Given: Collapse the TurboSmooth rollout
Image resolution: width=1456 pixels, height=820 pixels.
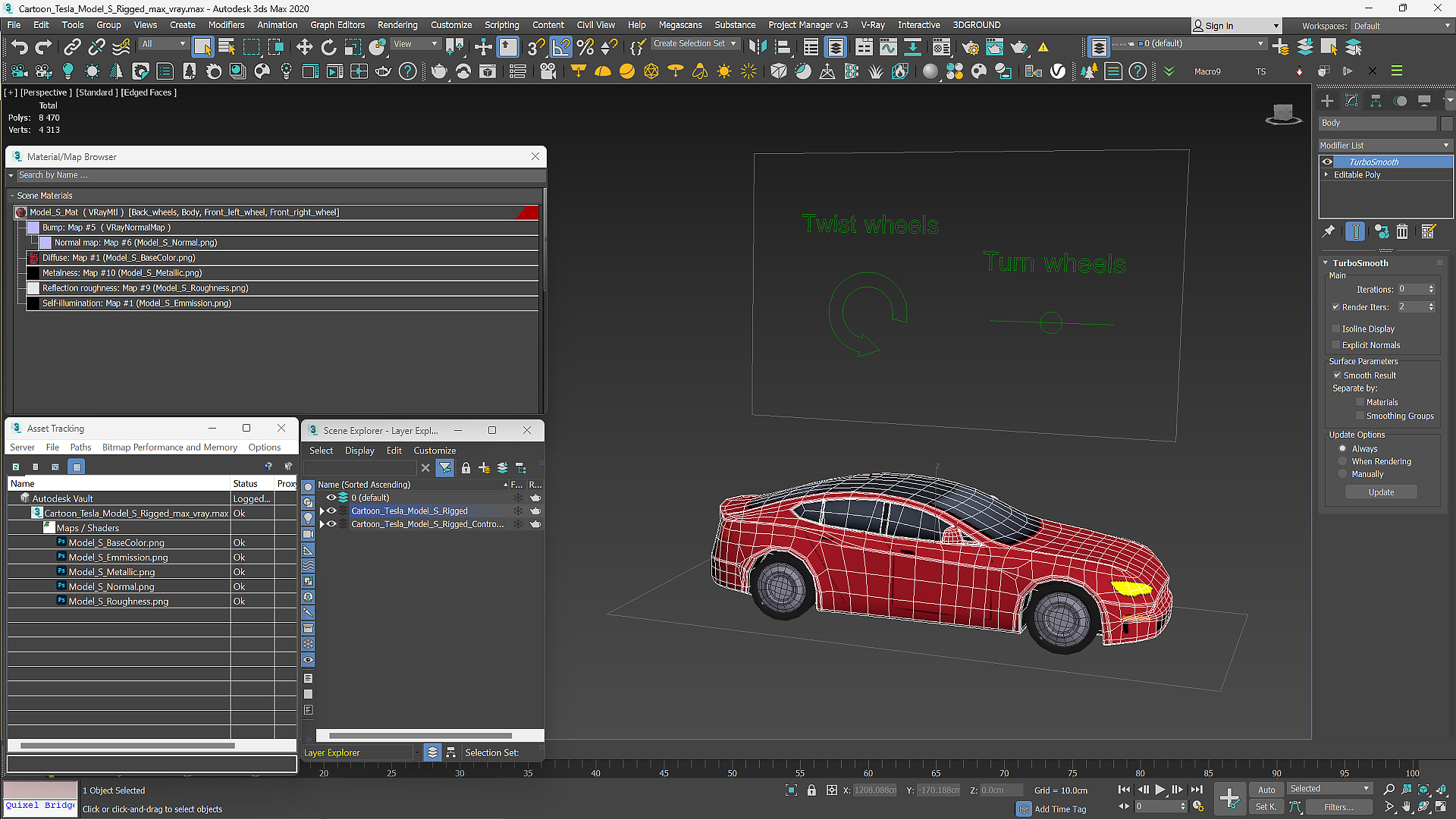Looking at the screenshot, I should click(1326, 263).
